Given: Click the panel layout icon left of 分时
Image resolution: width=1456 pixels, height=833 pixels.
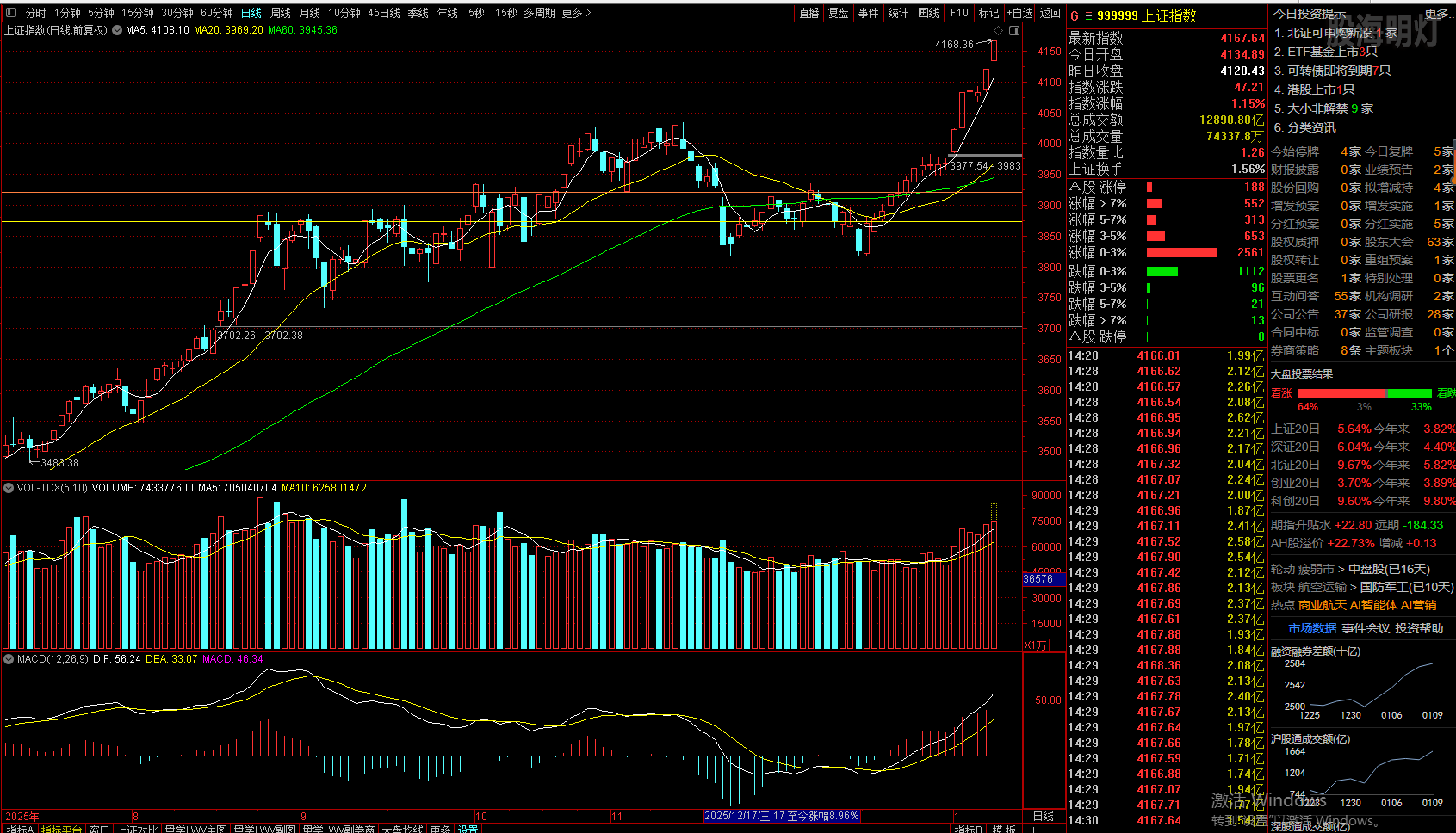Looking at the screenshot, I should click(12, 14).
